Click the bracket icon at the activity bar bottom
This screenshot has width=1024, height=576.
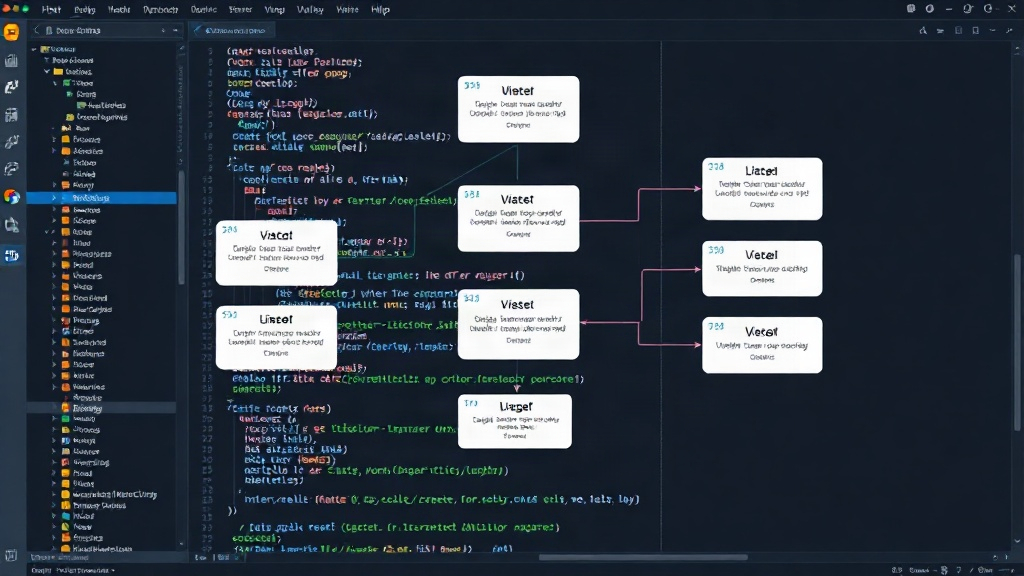pyautogui.click(x=11, y=556)
